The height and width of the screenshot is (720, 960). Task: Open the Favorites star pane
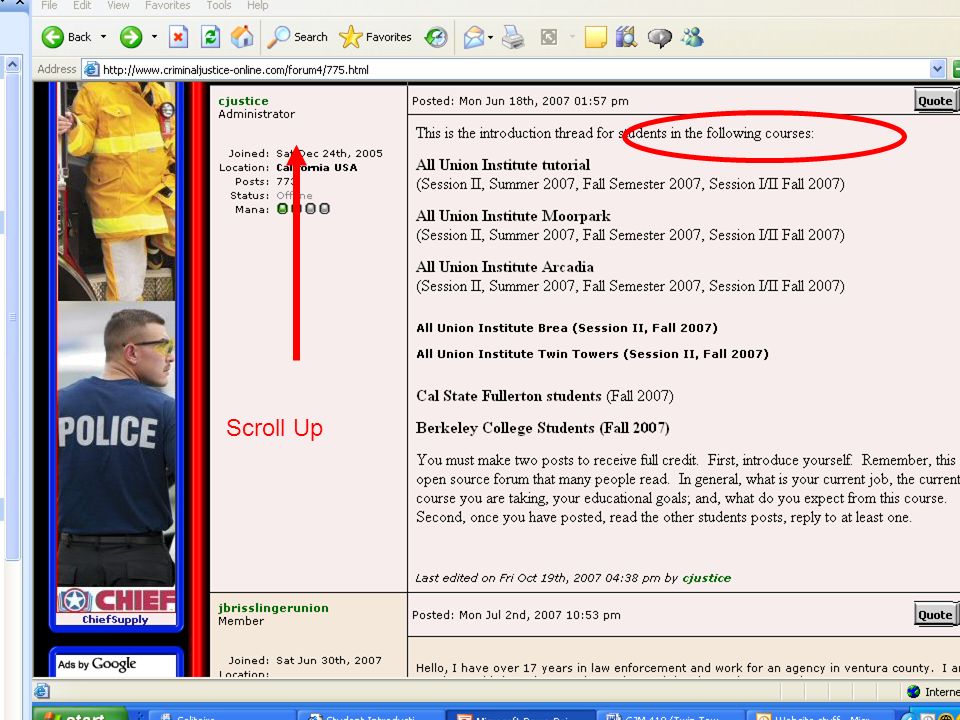(x=375, y=37)
